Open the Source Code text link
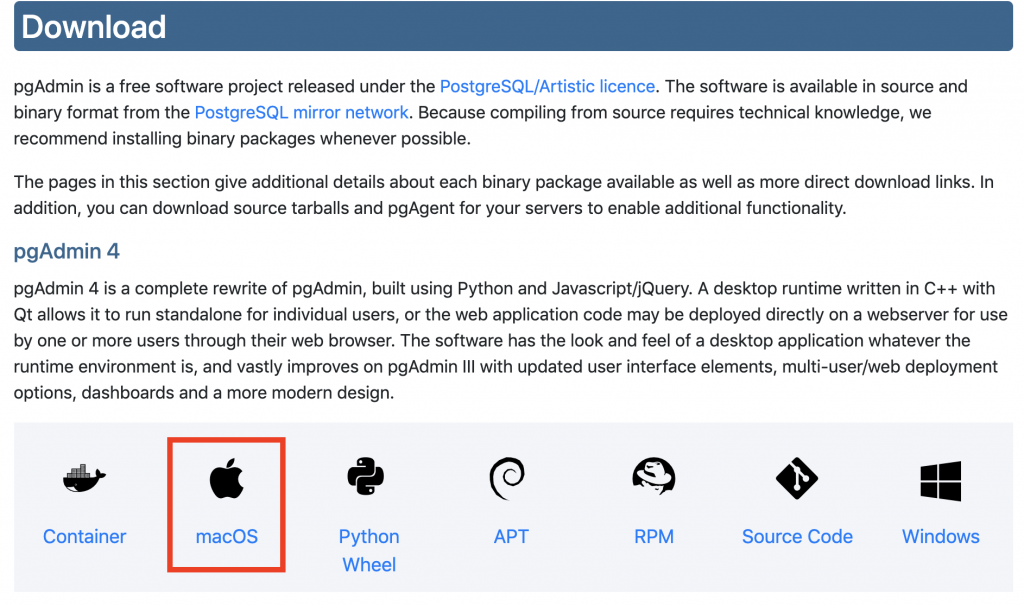This screenshot has width=1024, height=605. (x=797, y=537)
